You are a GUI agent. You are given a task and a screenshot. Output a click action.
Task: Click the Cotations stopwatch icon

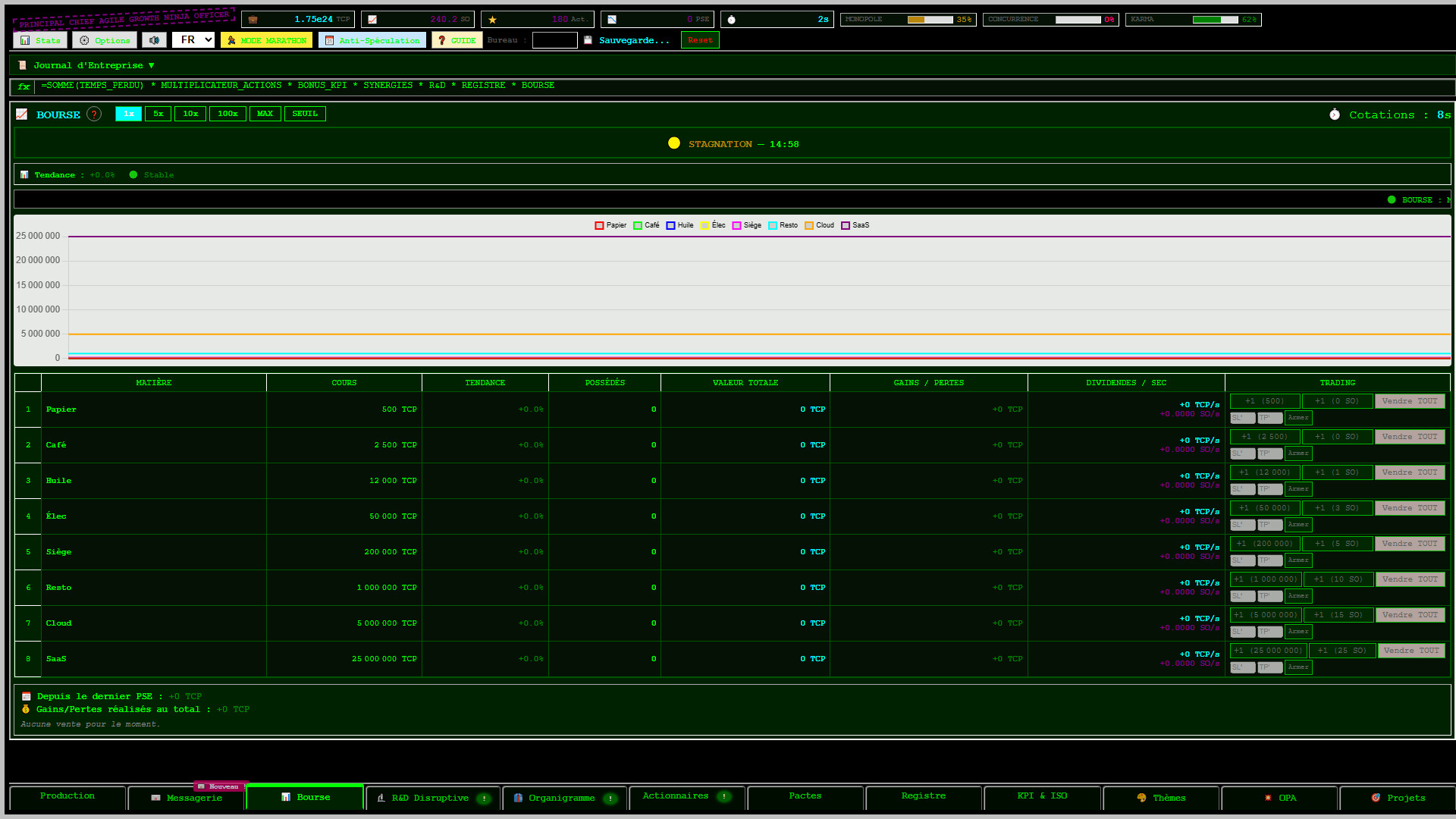1335,115
